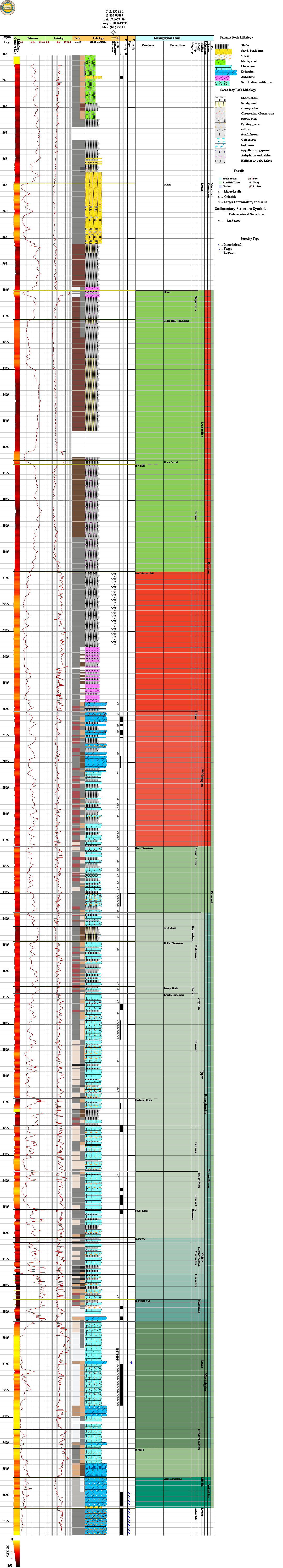Image resolution: width=283 pixels, height=1568 pixels.
Task: Select the Formations column heading
Action: point(177,45)
